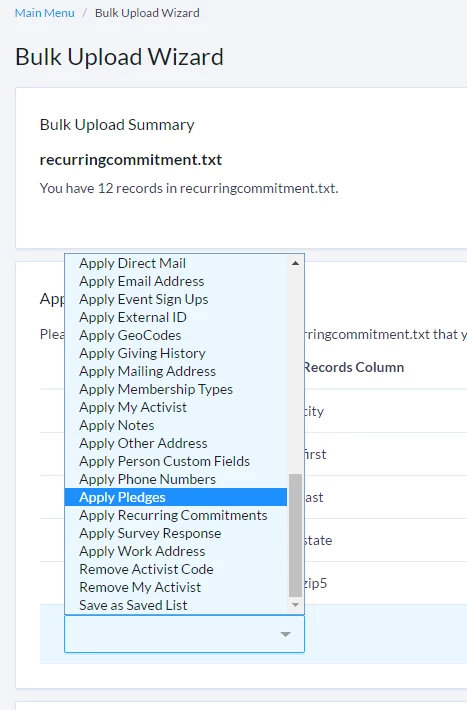Viewport: 467px width, 710px height.
Task: Click the Records Column table header
Action: click(x=353, y=367)
